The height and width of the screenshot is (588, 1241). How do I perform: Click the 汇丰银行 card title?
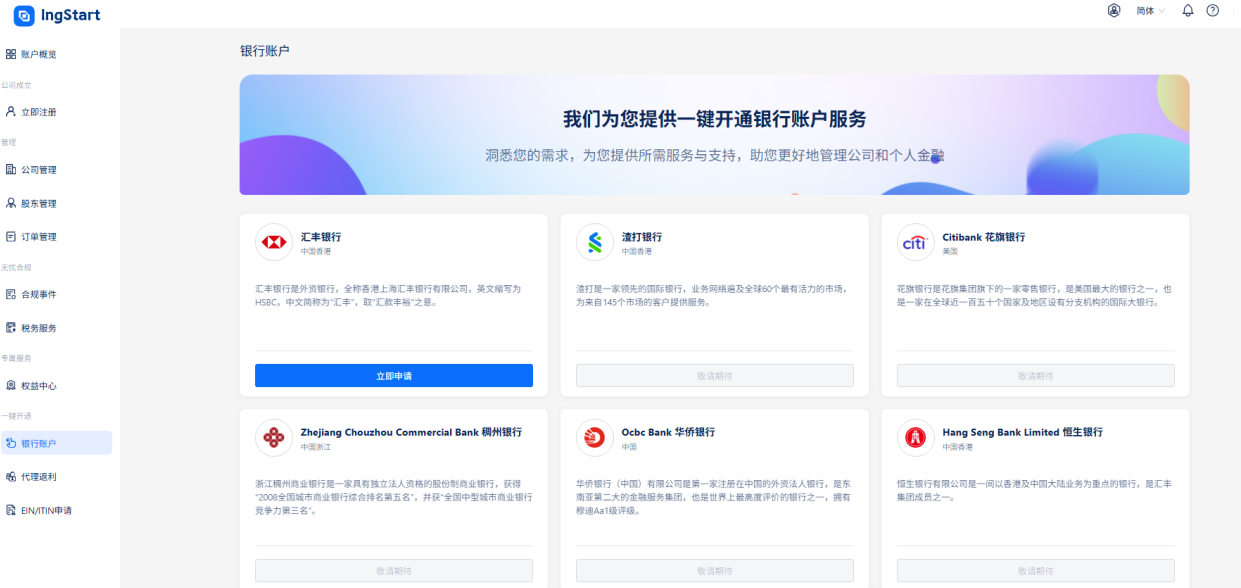click(321, 237)
